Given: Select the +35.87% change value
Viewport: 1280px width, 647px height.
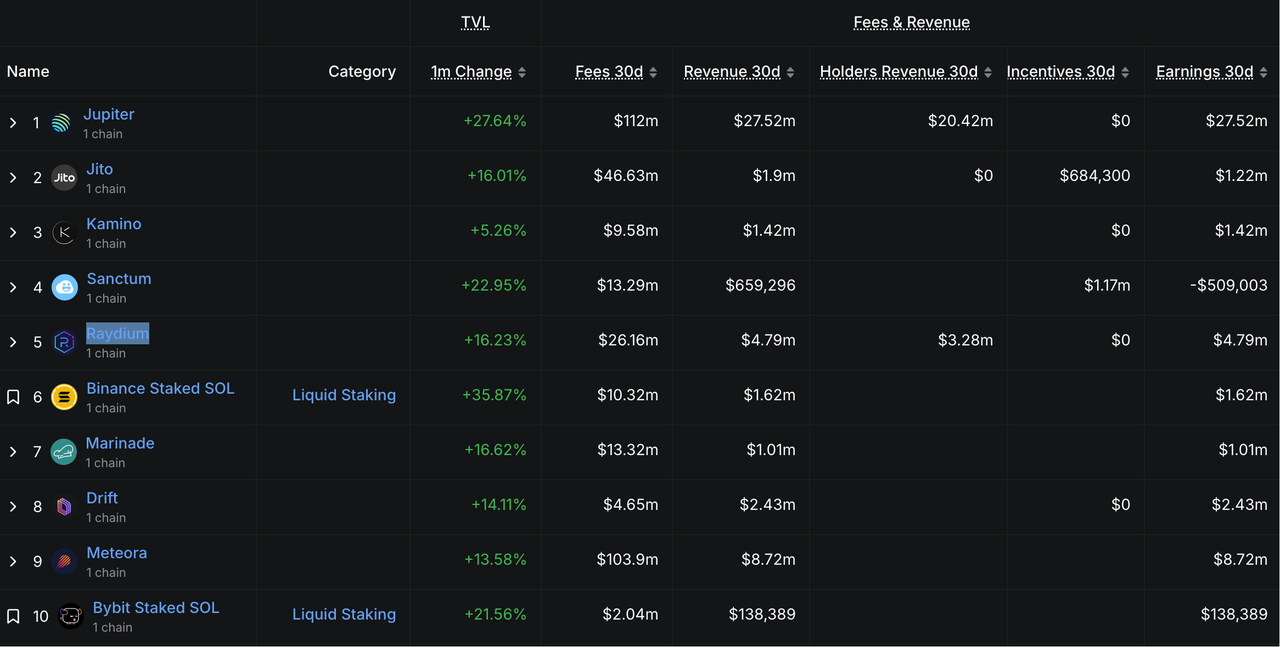Looking at the screenshot, I should tap(494, 395).
